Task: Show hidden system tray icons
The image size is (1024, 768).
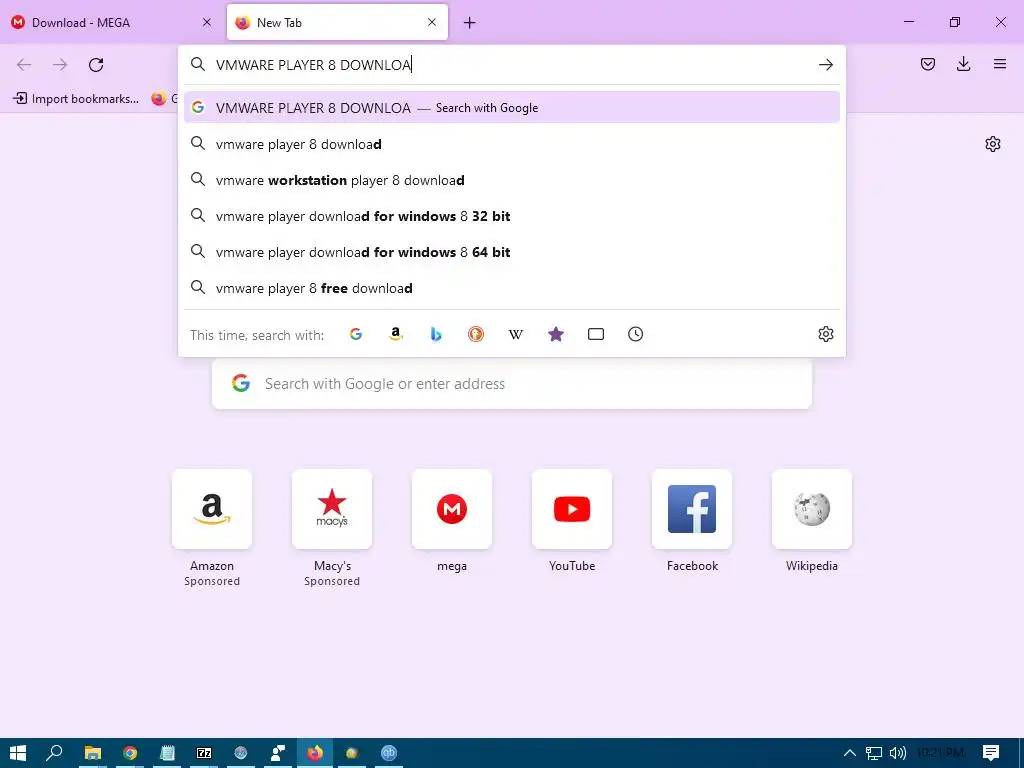Action: [850, 753]
